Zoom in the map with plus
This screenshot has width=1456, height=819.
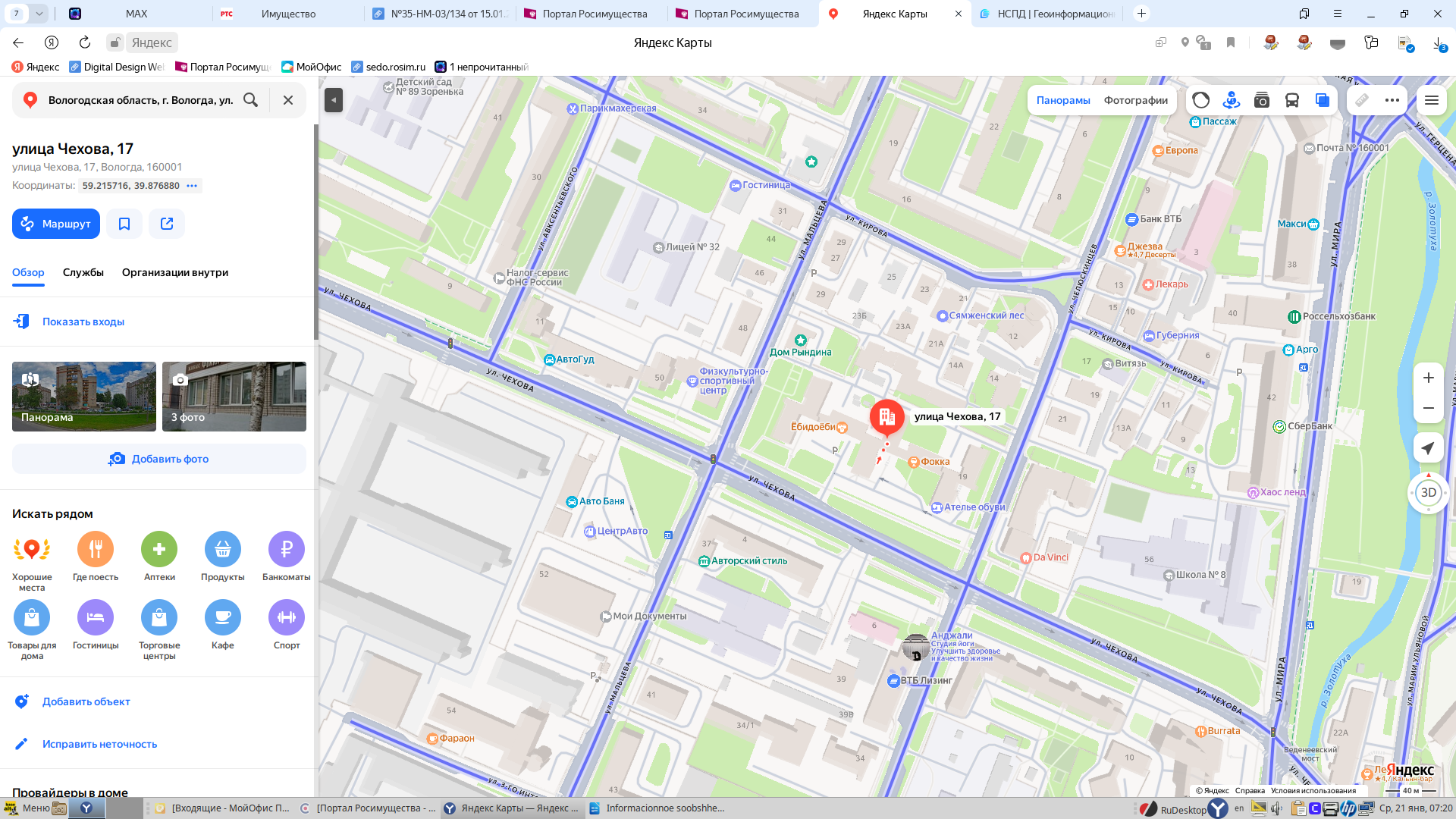point(1428,378)
